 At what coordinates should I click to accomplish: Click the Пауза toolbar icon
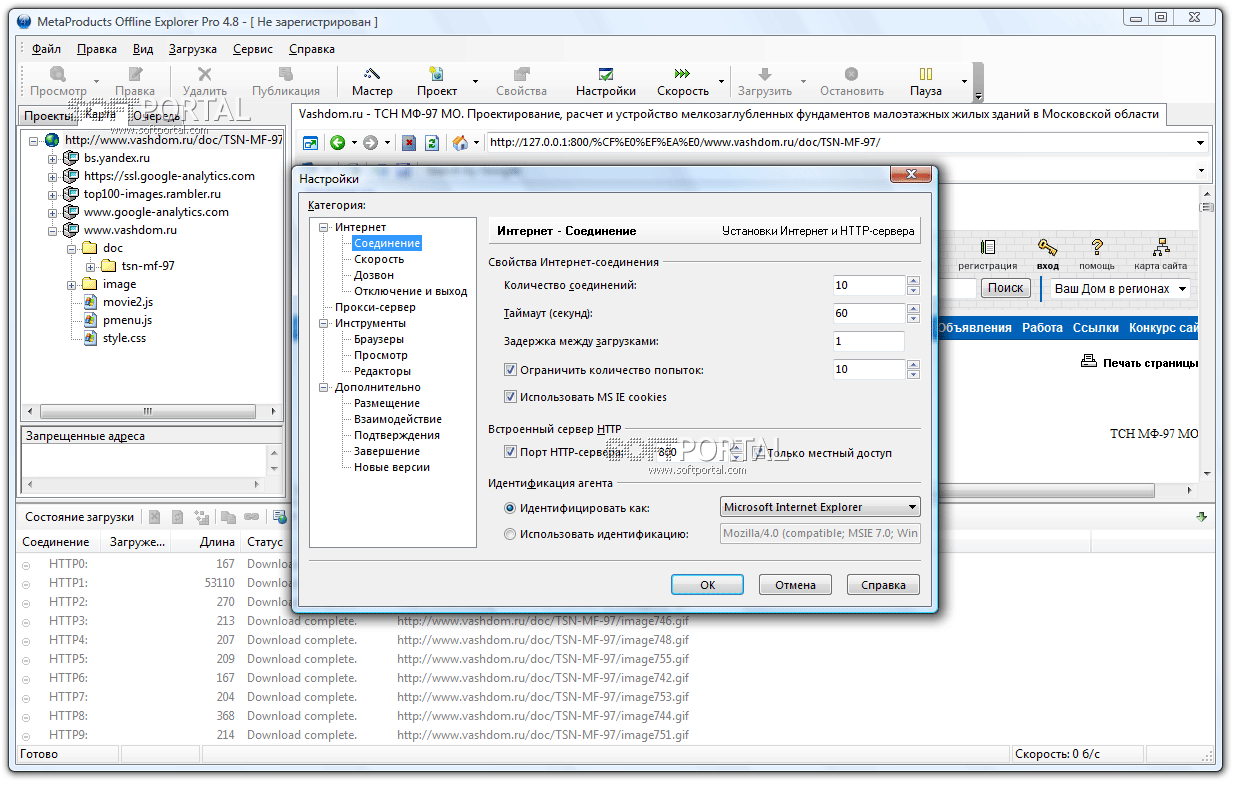coord(926,74)
